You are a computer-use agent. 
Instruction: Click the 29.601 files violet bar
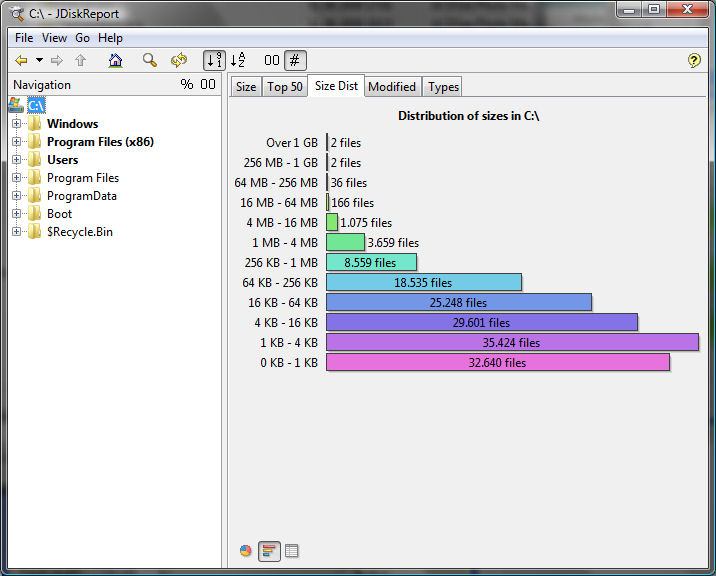[x=482, y=322]
